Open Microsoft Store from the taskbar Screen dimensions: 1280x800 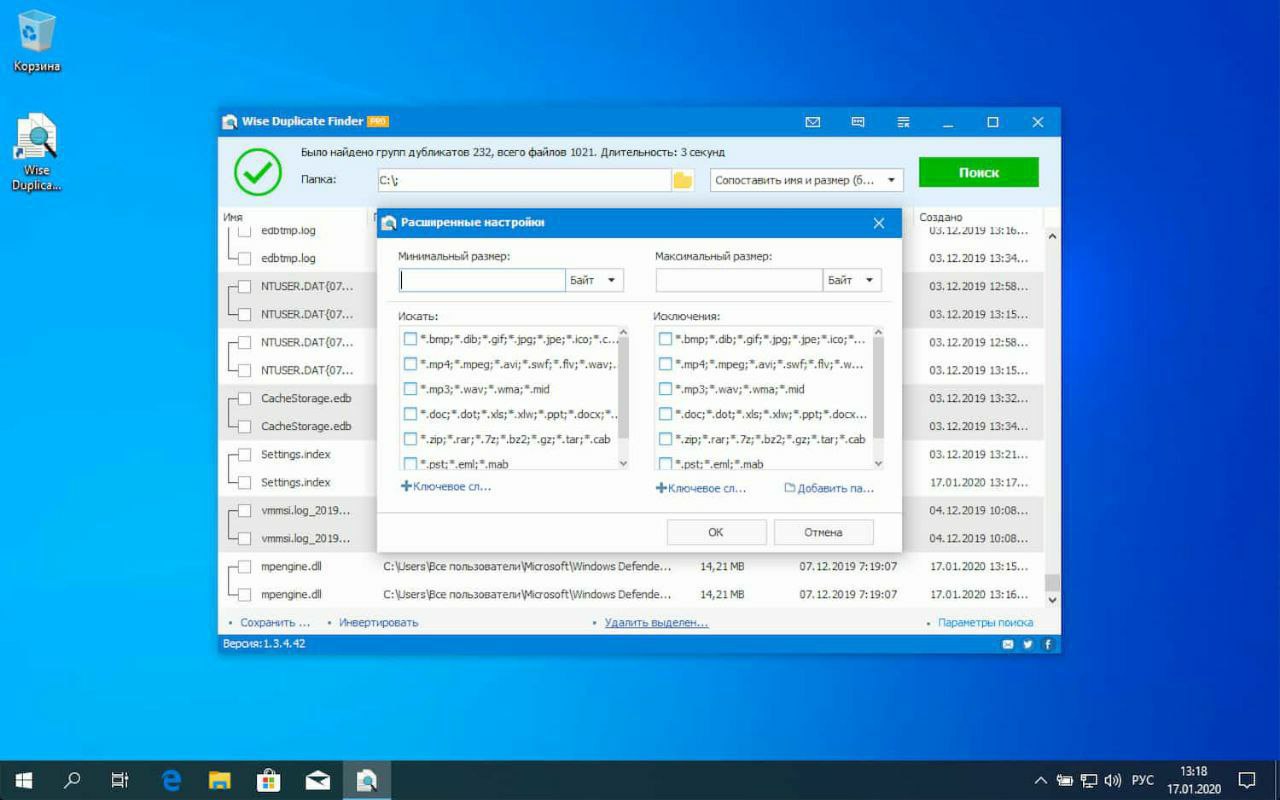268,780
